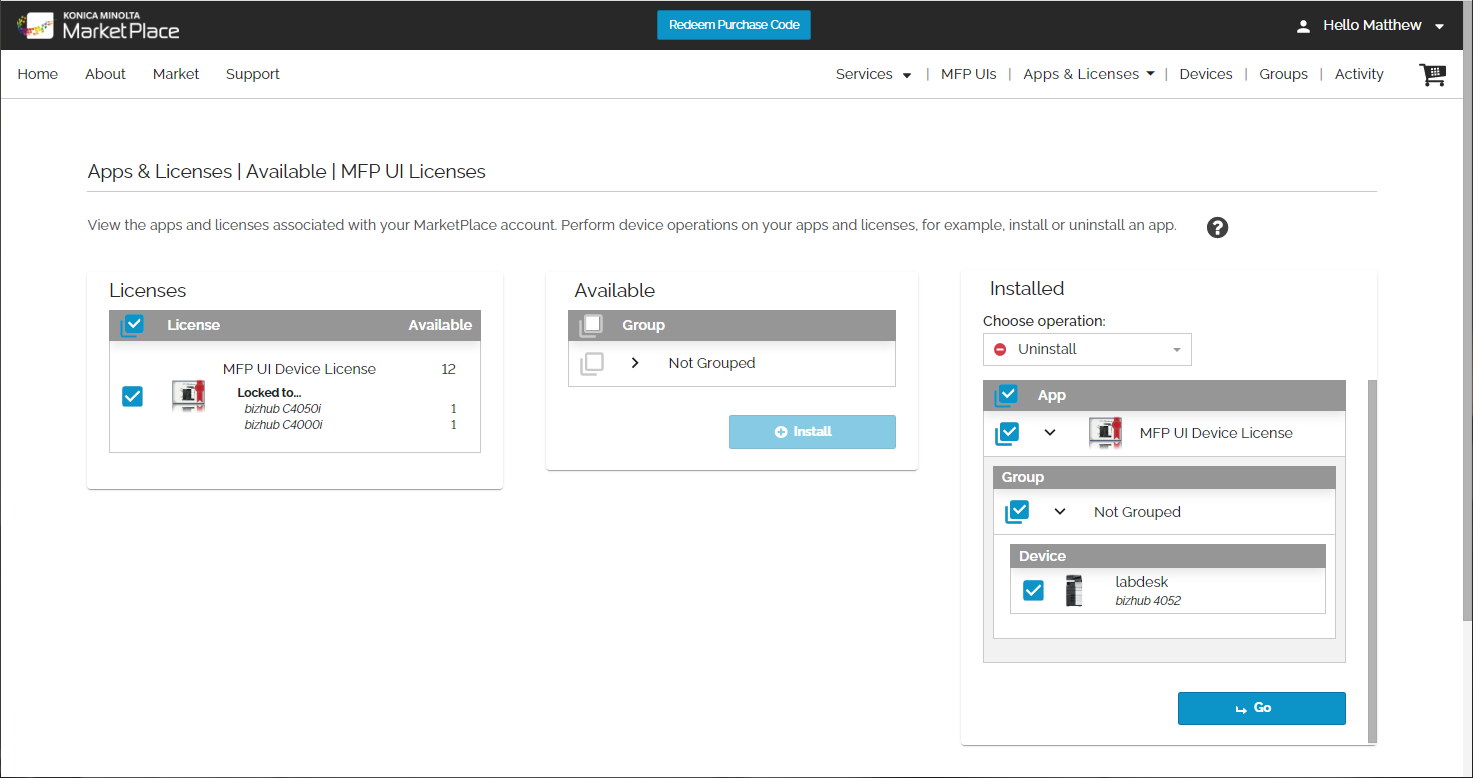The width and height of the screenshot is (1473, 778).
Task: Click MFP UI Device License icon in Installed panel
Action: 1105,433
